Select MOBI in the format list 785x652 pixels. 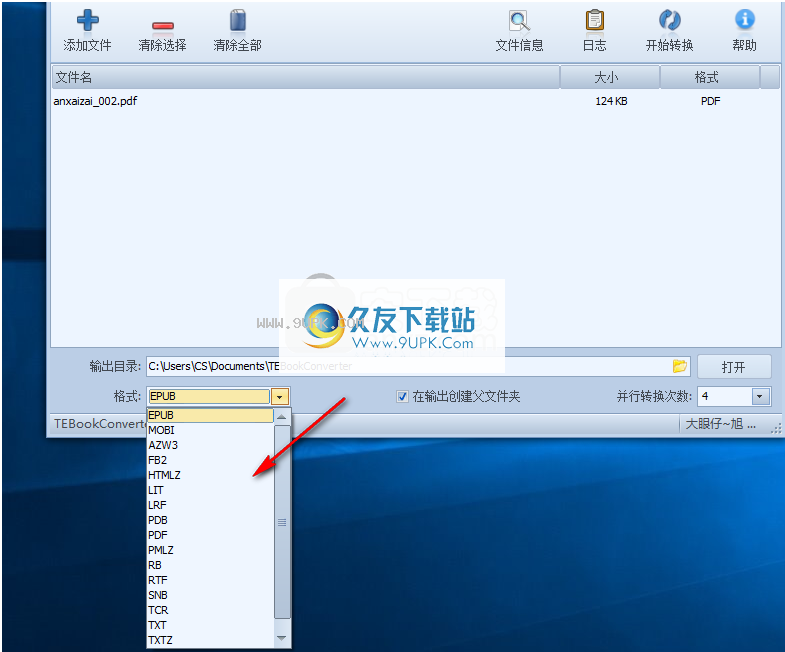tap(210, 430)
